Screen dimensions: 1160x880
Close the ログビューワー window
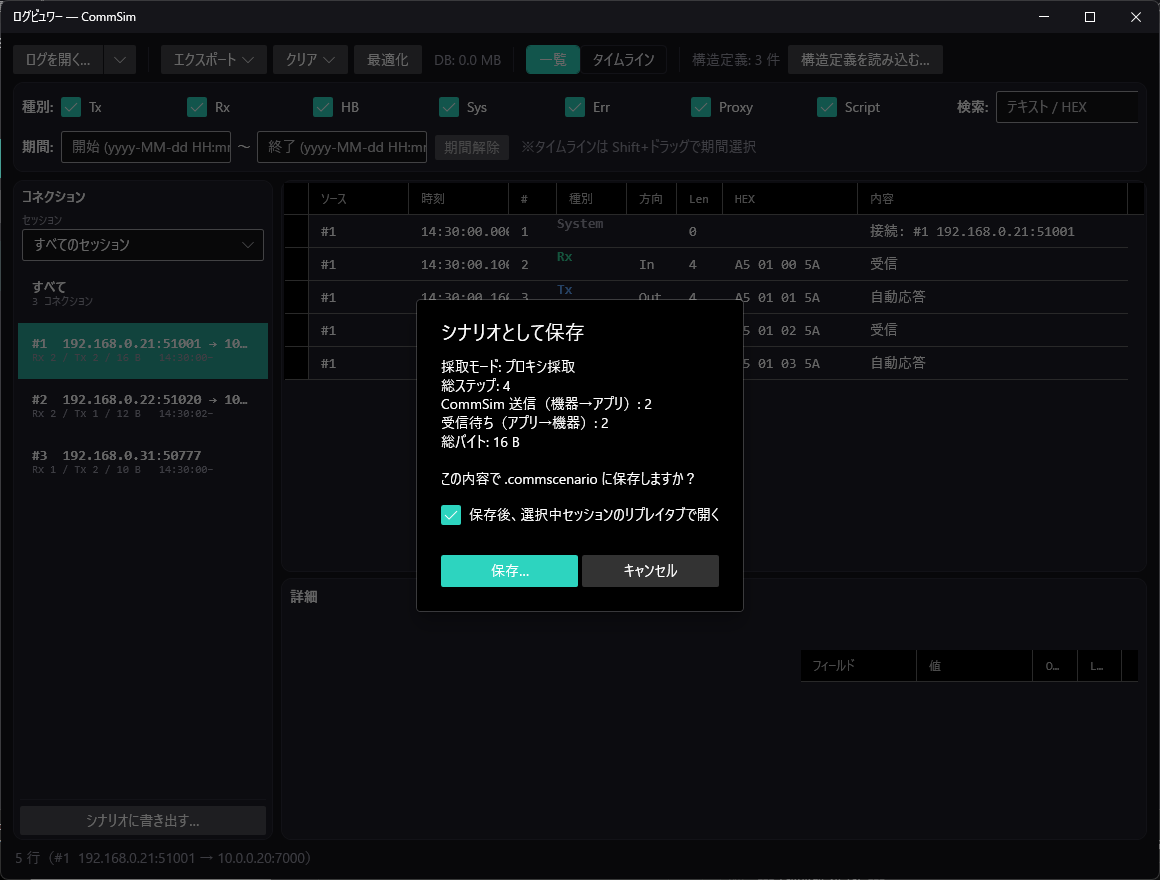point(1136,16)
